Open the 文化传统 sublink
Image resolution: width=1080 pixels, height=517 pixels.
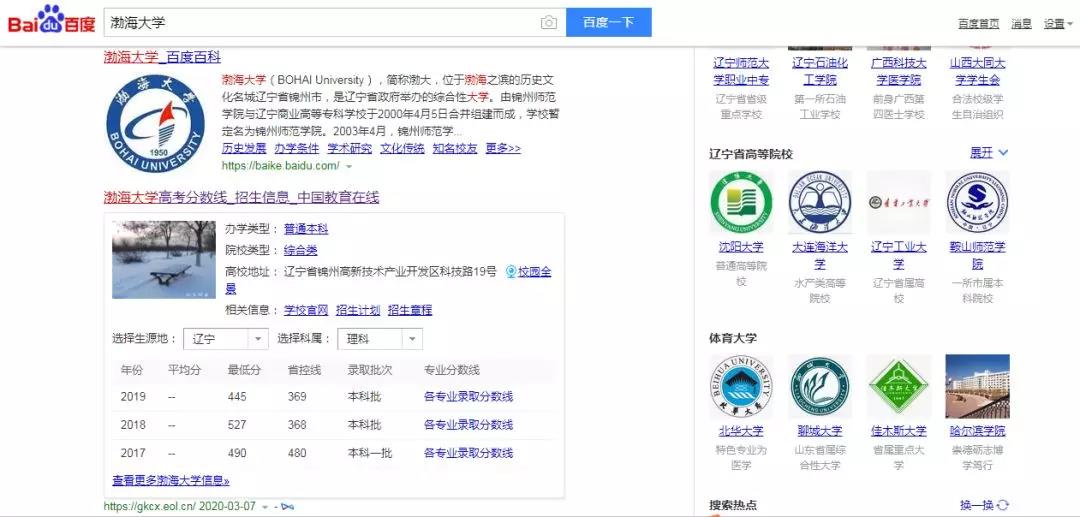pos(402,148)
